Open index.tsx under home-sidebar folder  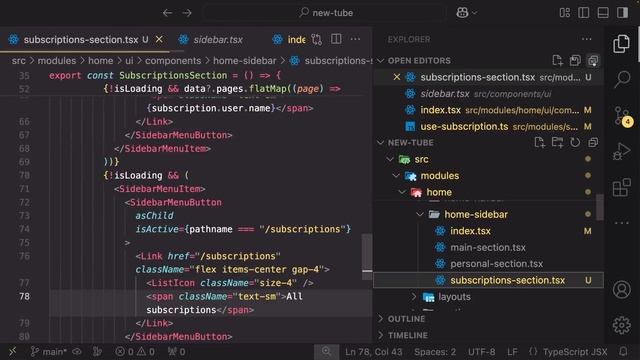[x=488, y=231]
